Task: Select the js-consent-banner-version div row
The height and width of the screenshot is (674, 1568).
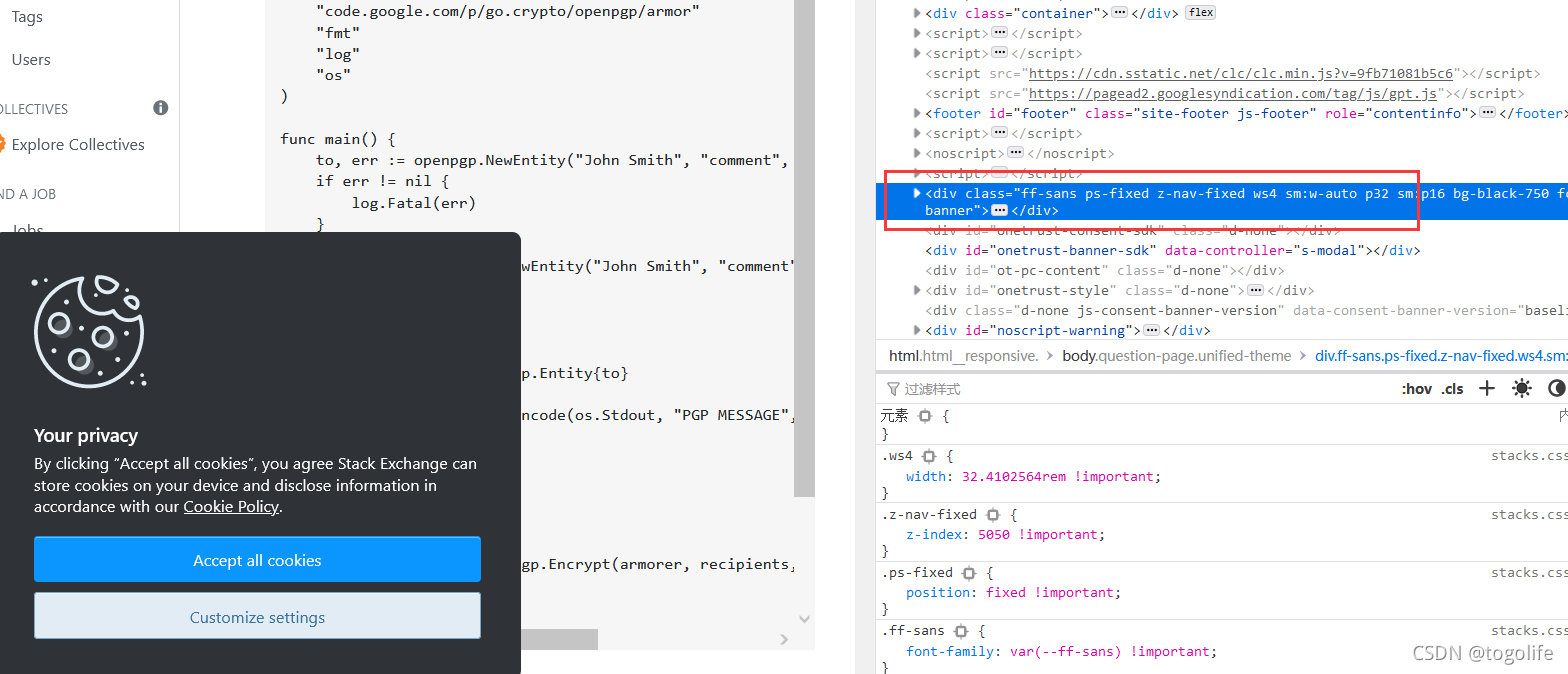Action: click(1246, 310)
